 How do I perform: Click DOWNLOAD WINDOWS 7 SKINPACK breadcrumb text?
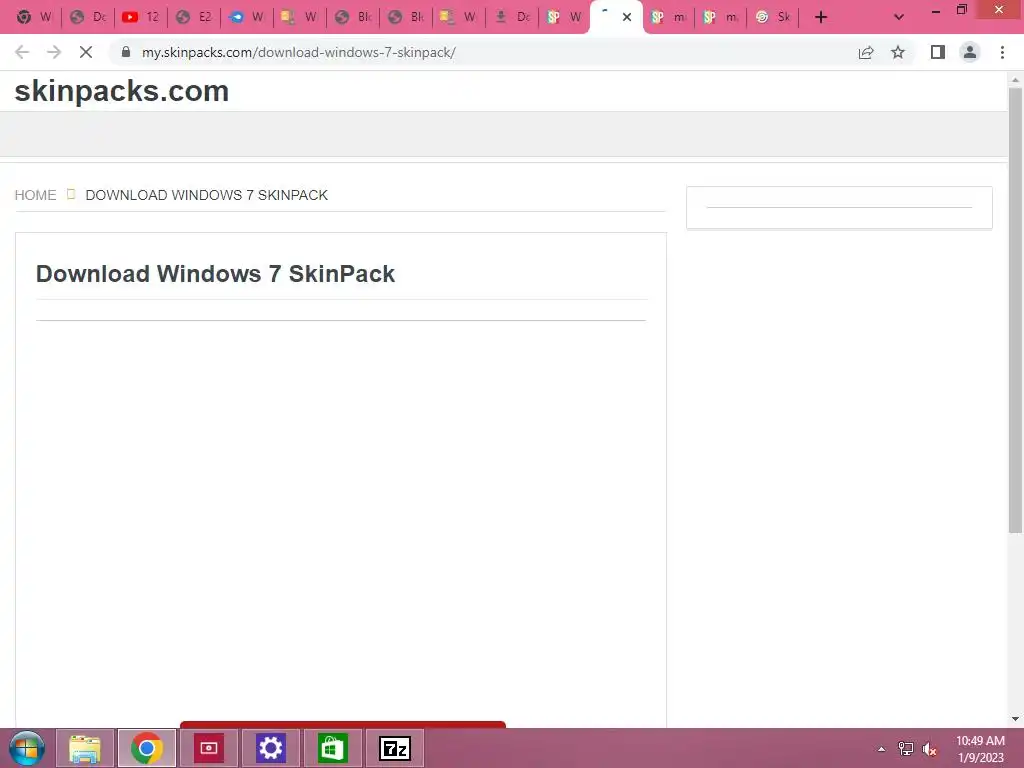click(x=206, y=195)
